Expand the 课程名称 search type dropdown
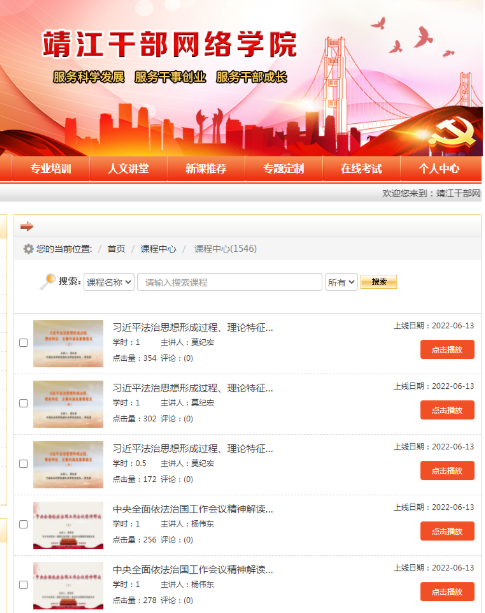The image size is (485, 613). [x=109, y=282]
